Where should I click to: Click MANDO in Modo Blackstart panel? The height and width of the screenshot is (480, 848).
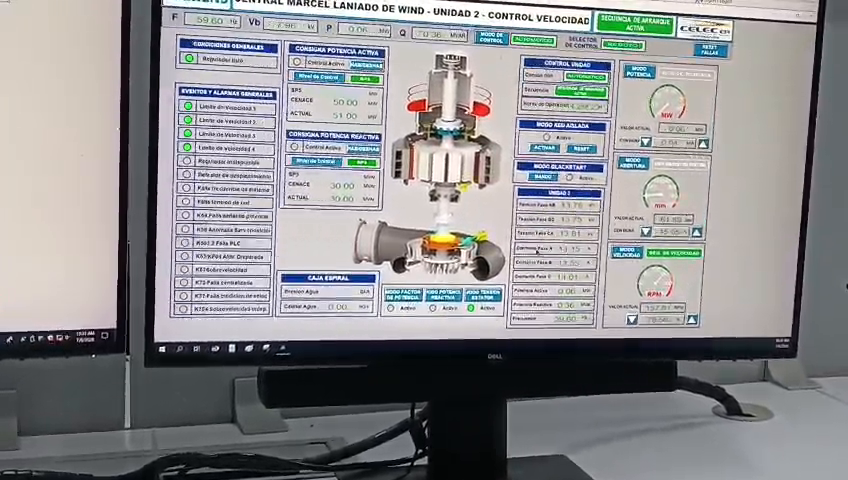coord(542,177)
